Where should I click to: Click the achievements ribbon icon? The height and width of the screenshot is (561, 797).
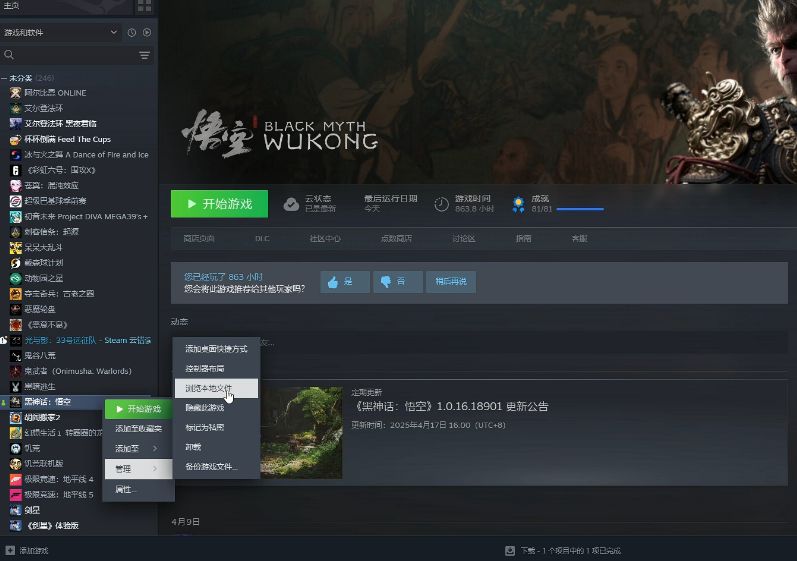[x=518, y=204]
